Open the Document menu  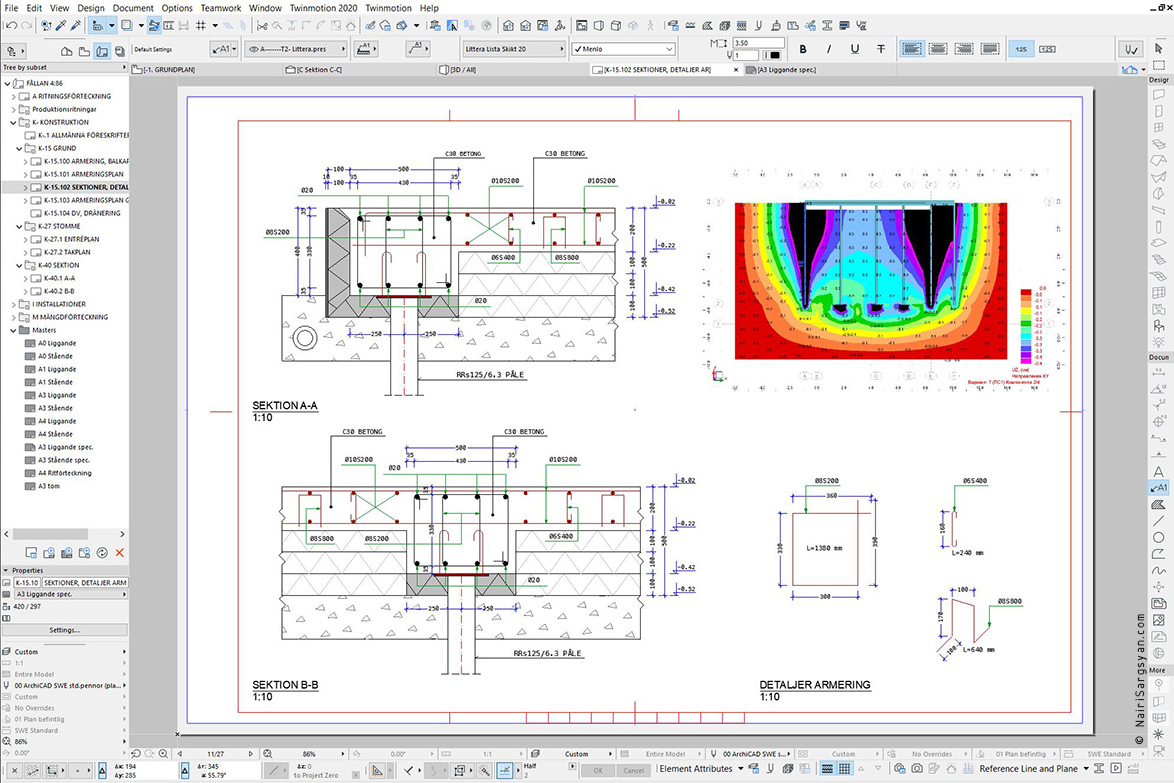click(133, 7)
